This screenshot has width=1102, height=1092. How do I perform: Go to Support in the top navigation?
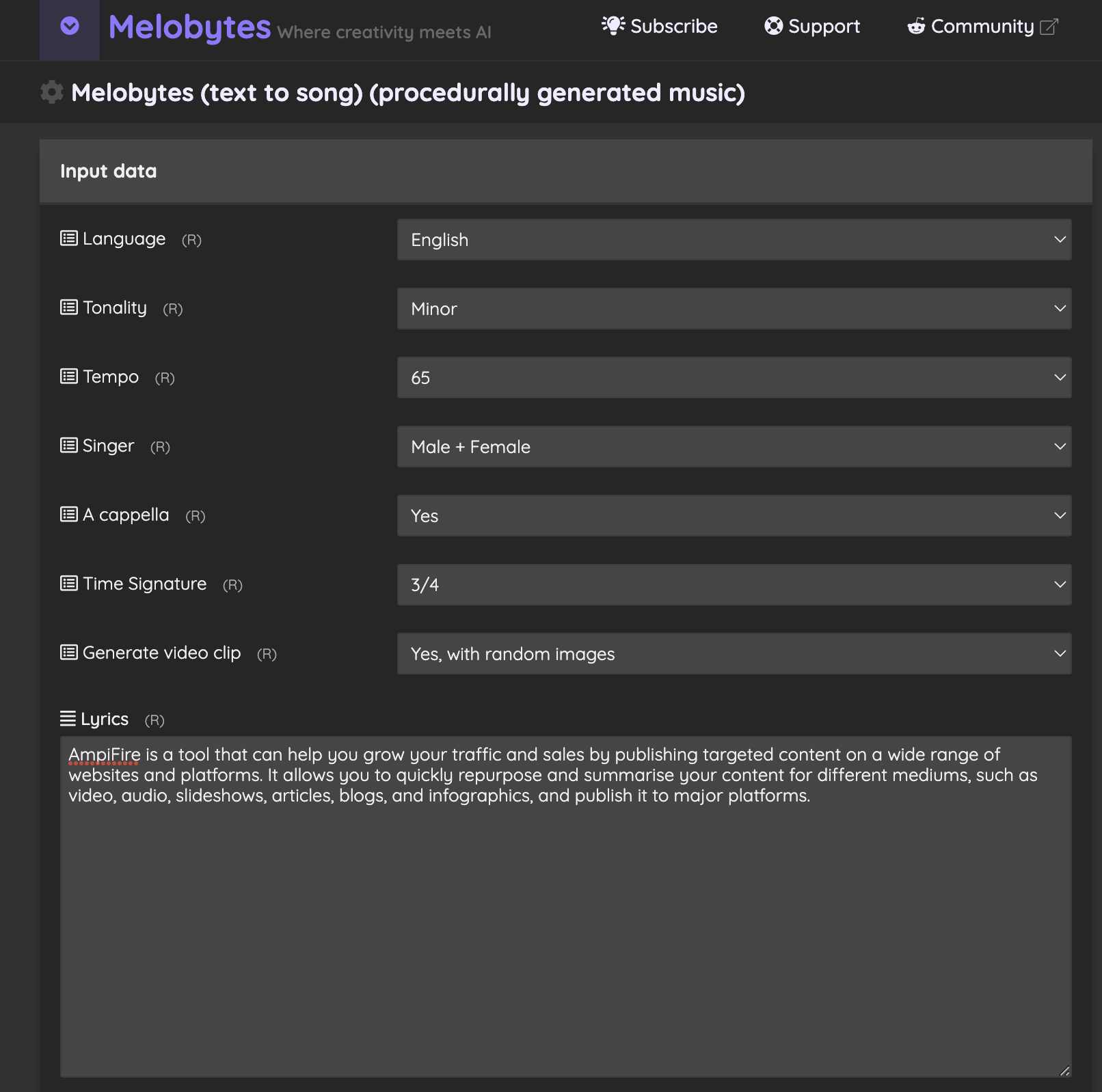(824, 27)
